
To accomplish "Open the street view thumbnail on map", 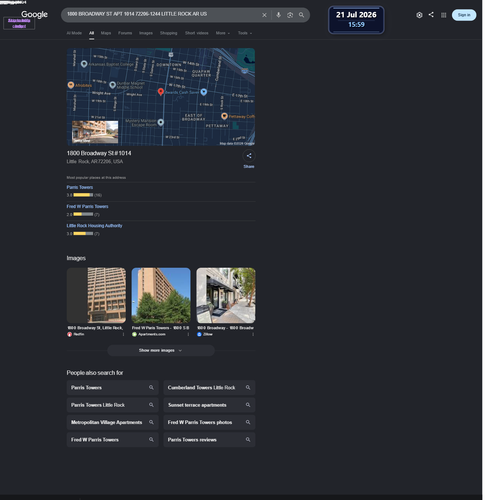I will pos(95,132).
